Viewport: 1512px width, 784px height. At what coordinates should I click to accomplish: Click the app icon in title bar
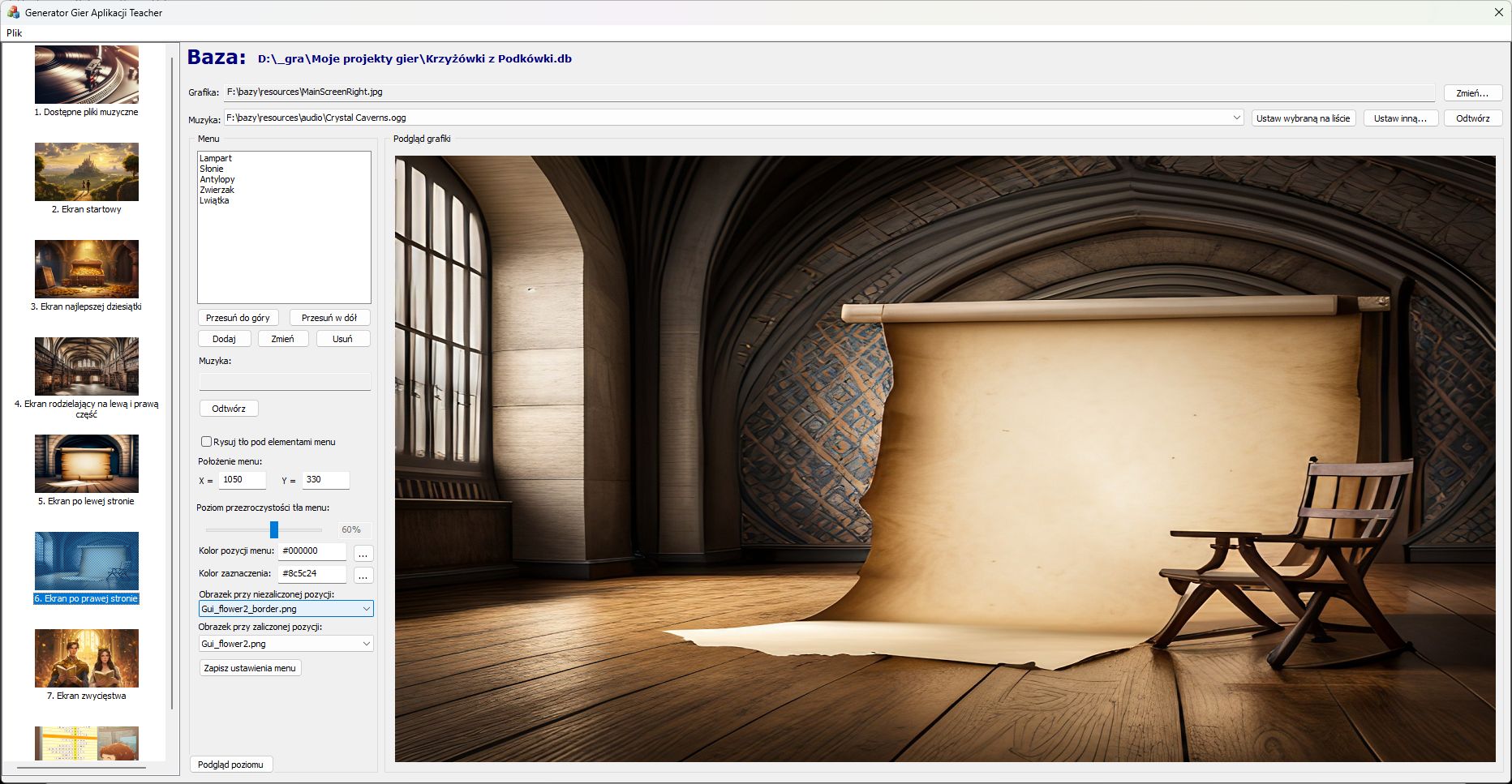tap(13, 12)
